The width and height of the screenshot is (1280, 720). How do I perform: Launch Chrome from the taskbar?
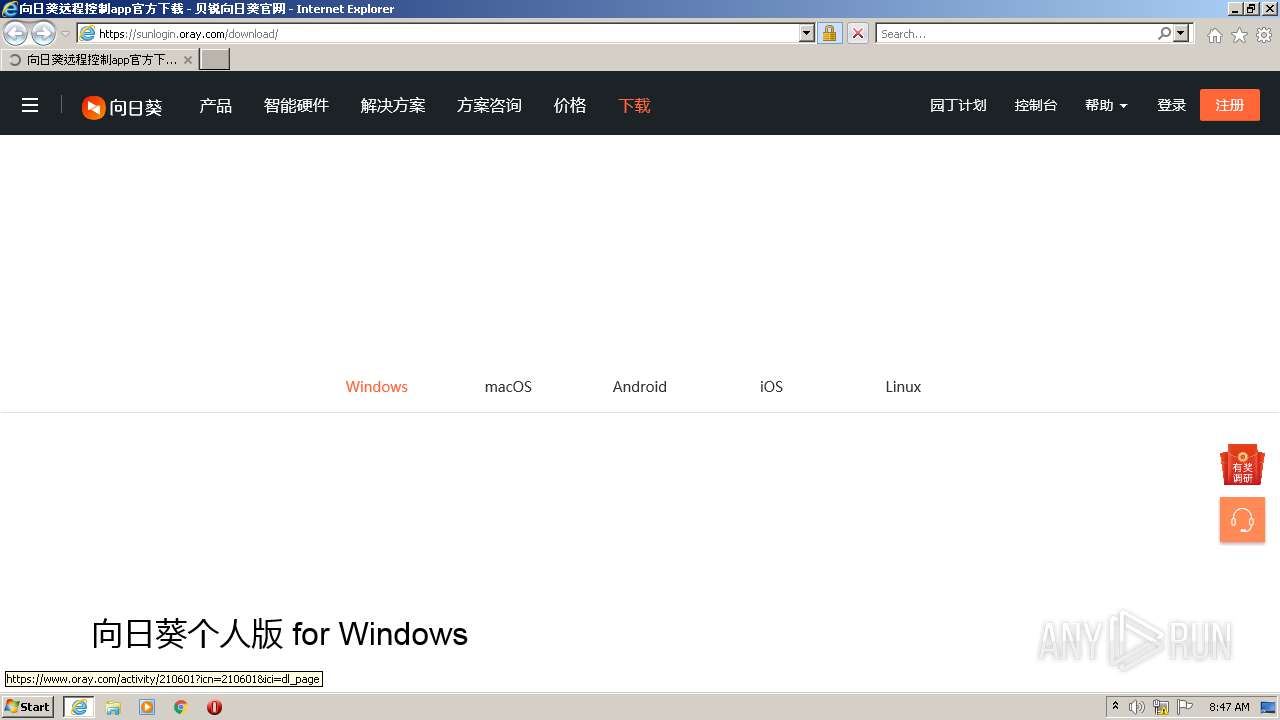tap(181, 707)
